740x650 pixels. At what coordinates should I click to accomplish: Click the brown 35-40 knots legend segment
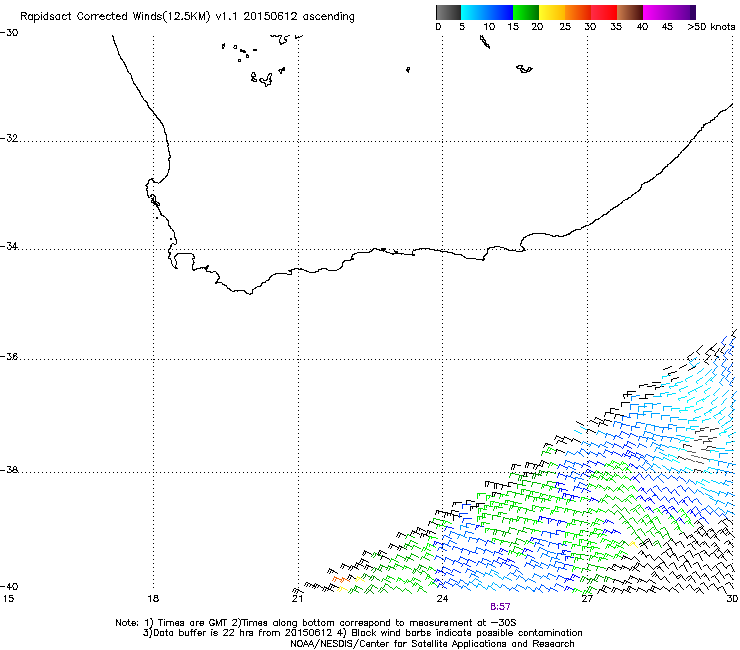tap(630, 12)
